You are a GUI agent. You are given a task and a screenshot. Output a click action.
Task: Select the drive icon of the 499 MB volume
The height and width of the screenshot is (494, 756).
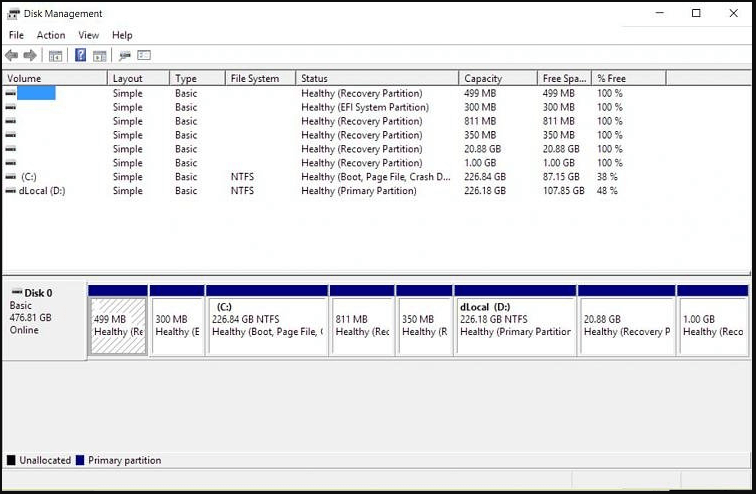coord(11,93)
